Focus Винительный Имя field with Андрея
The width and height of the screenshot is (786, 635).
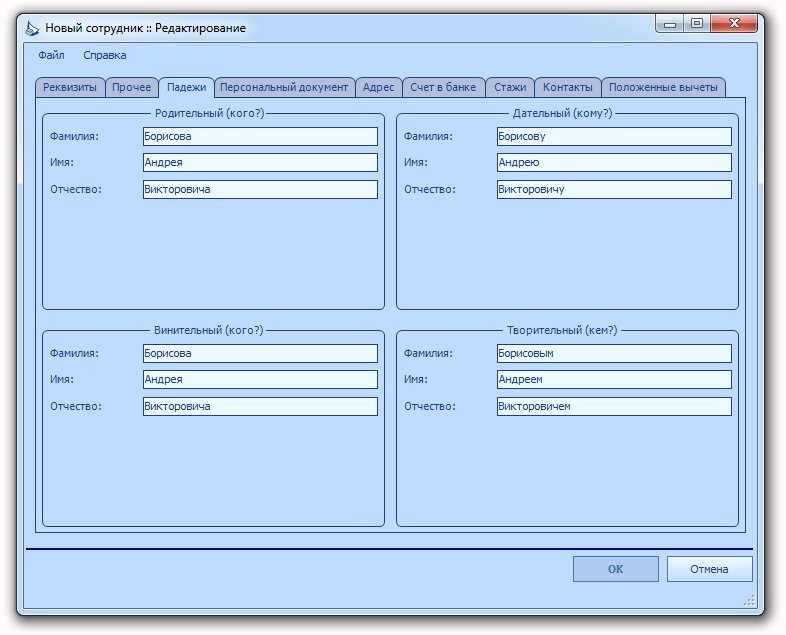tap(260, 379)
